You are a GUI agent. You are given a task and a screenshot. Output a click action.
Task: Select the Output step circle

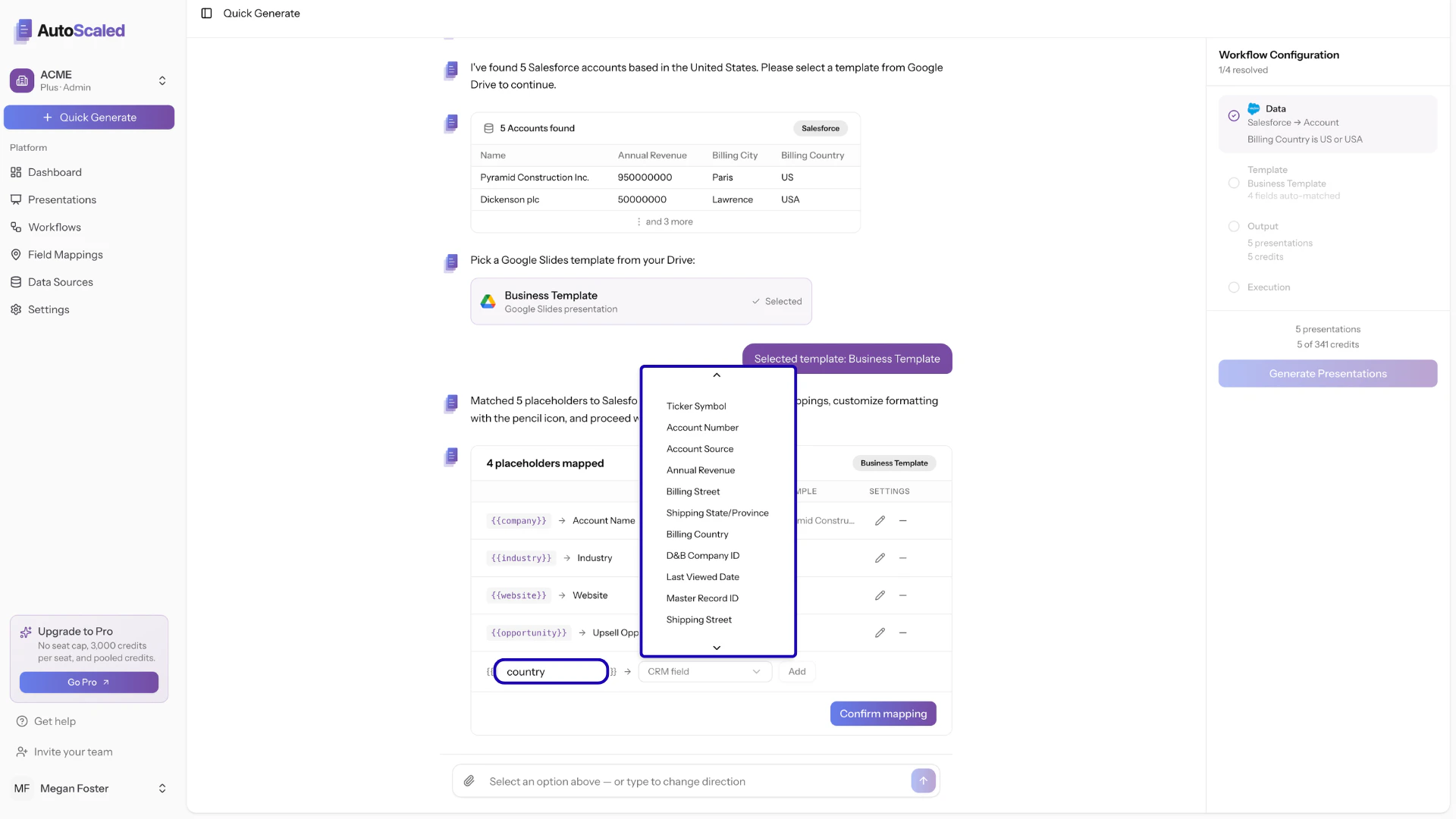point(1234,226)
